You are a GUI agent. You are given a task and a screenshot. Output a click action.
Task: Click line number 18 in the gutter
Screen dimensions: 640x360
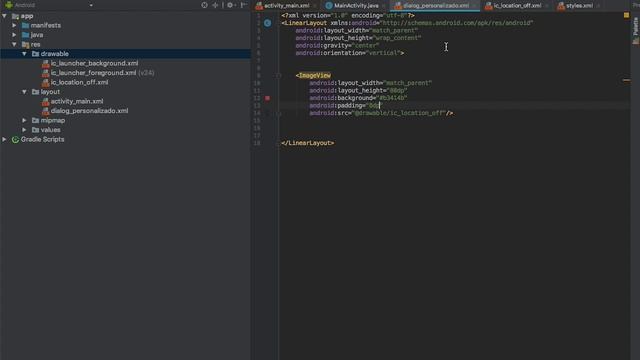[x=257, y=143]
